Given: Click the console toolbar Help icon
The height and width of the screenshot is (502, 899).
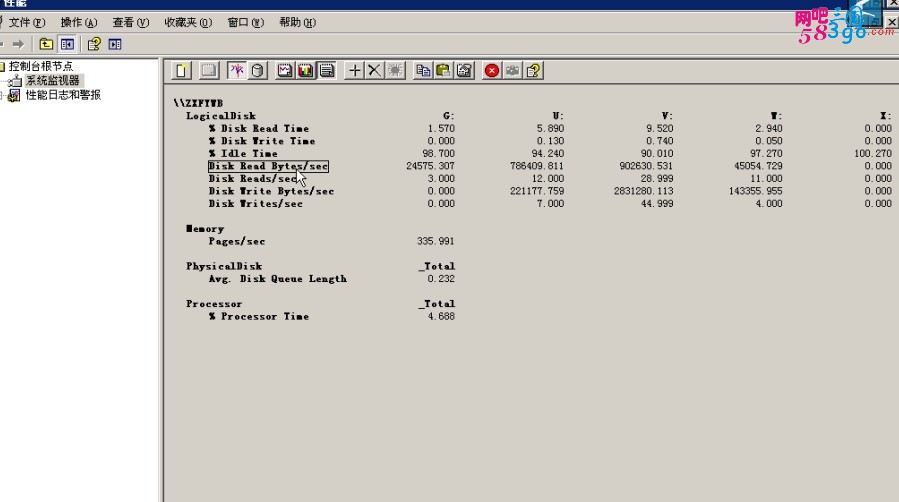Looking at the screenshot, I should [94, 44].
